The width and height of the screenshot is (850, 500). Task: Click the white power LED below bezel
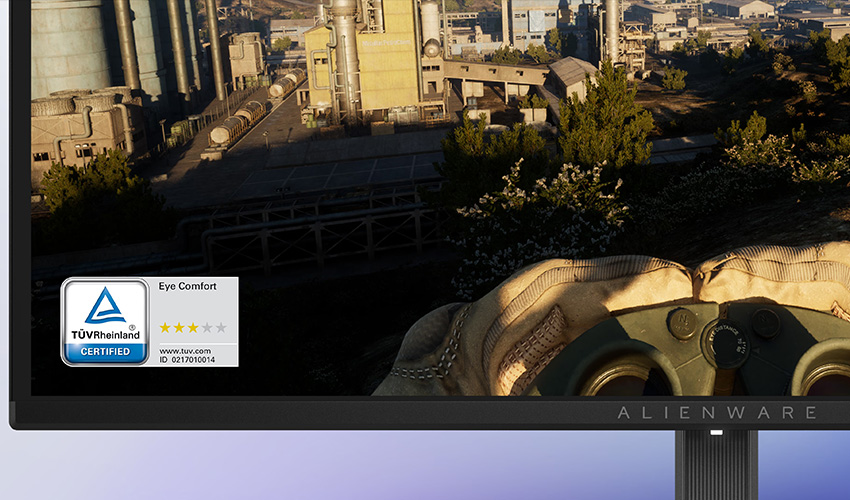pyautogui.click(x=717, y=432)
